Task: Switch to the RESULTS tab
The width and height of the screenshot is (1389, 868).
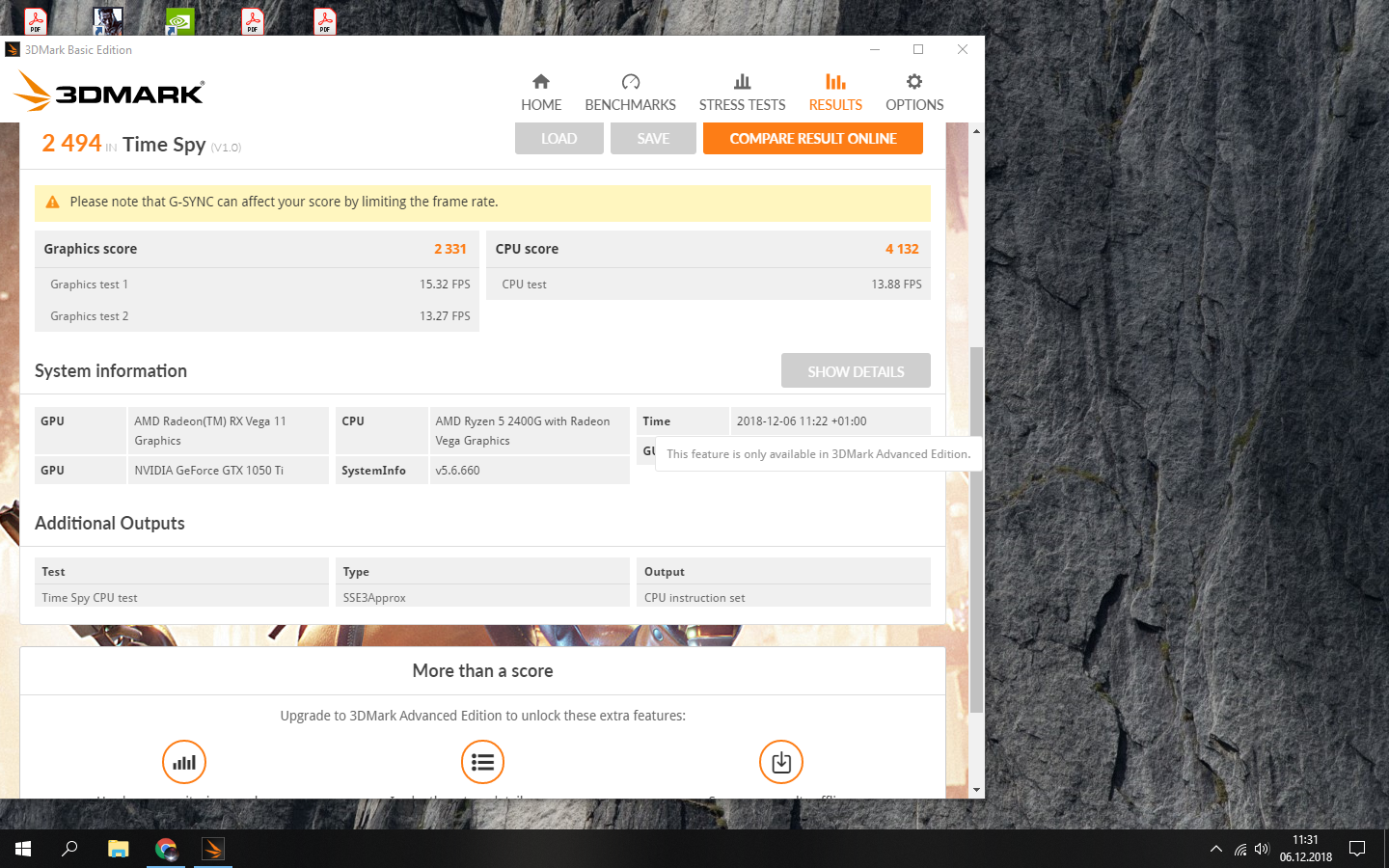Action: (x=835, y=93)
